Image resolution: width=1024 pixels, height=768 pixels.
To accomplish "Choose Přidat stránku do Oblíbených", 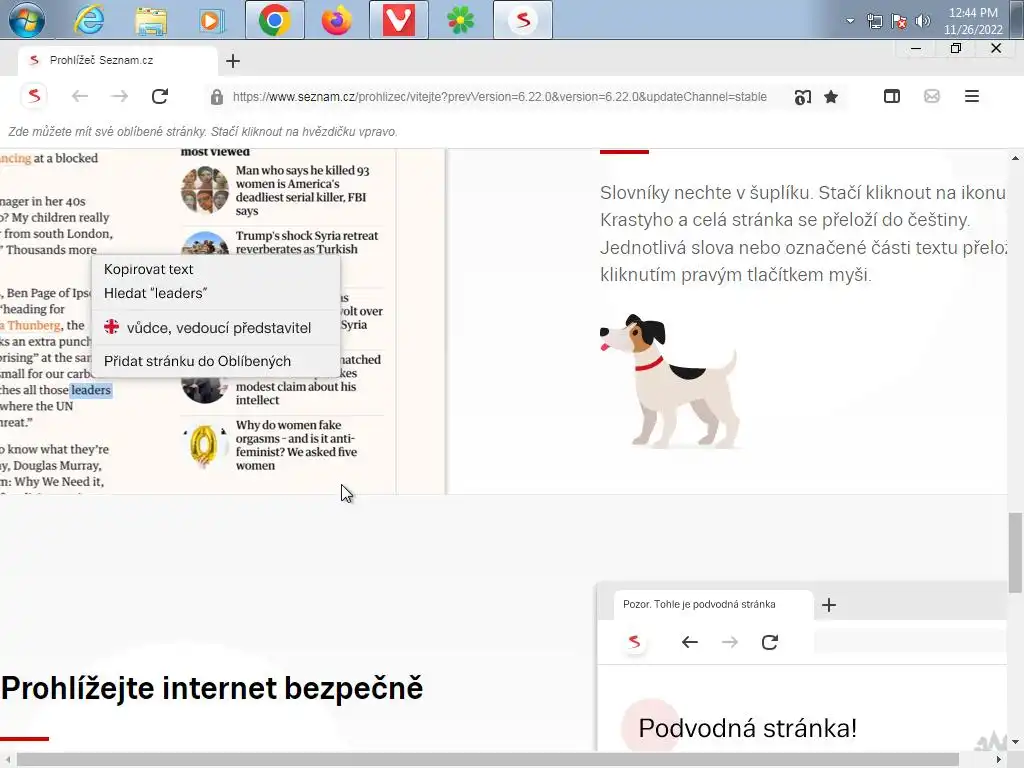I will [x=216, y=361].
